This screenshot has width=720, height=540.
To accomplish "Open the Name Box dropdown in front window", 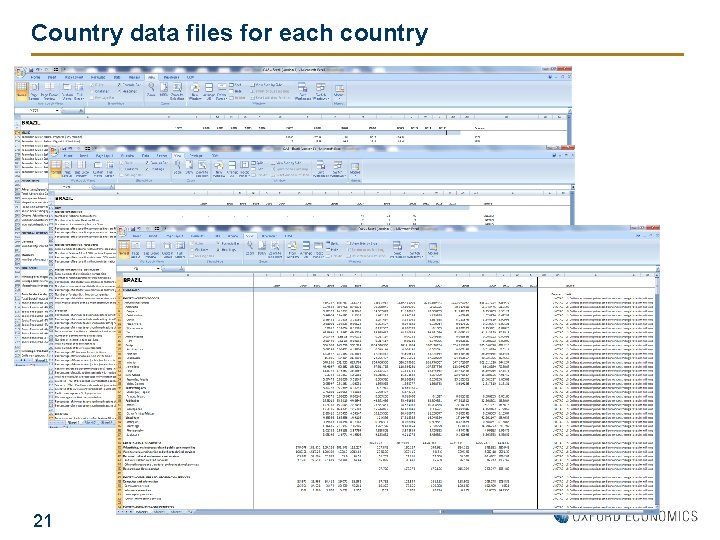I will 158,269.
